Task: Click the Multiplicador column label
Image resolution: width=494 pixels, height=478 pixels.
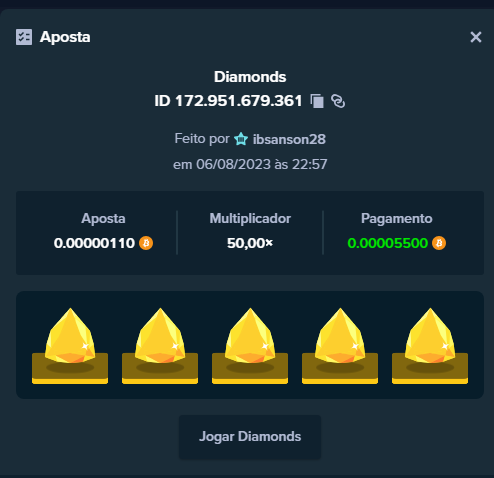Action: click(250, 219)
